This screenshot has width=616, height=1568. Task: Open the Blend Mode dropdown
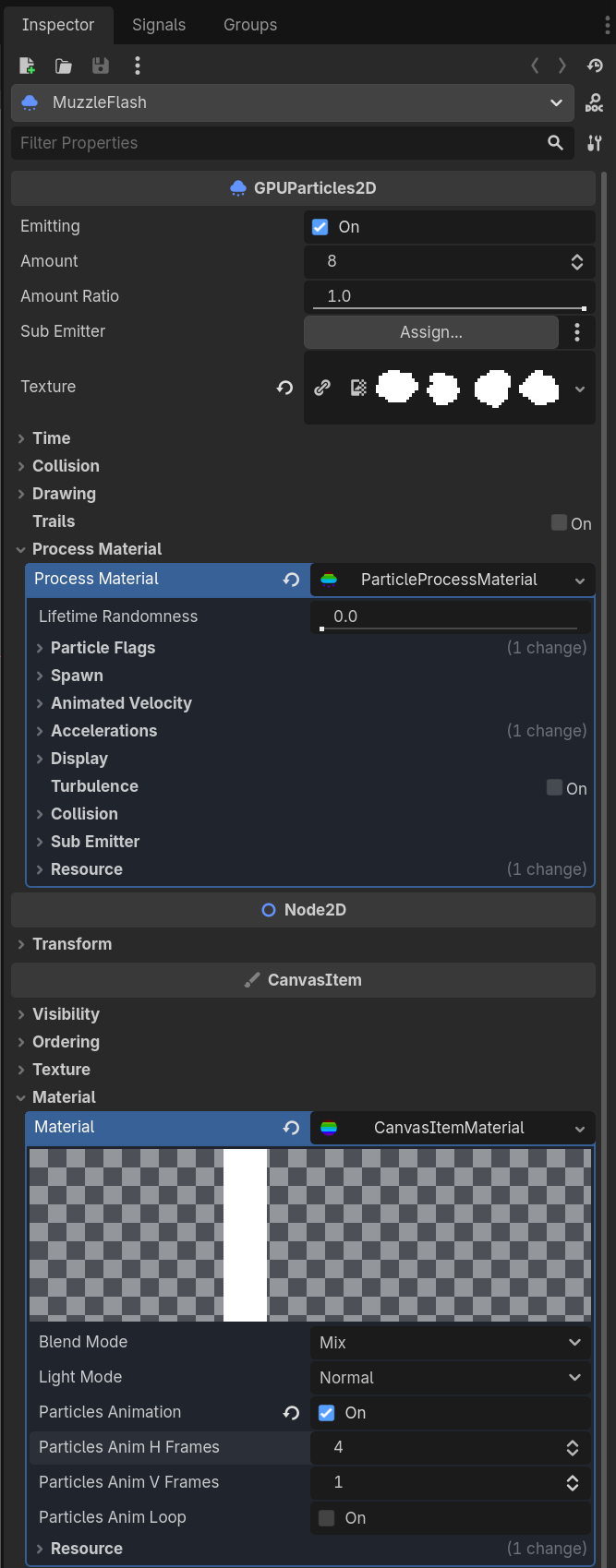point(451,1343)
